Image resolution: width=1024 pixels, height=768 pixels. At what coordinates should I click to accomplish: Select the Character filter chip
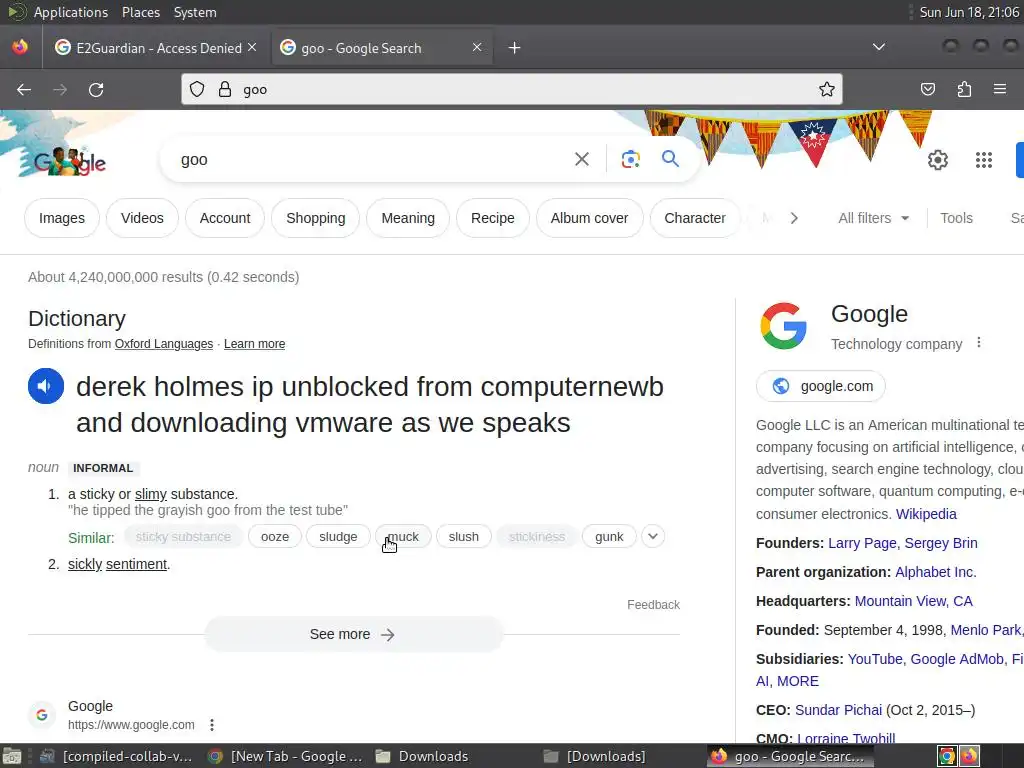pyautogui.click(x=695, y=218)
